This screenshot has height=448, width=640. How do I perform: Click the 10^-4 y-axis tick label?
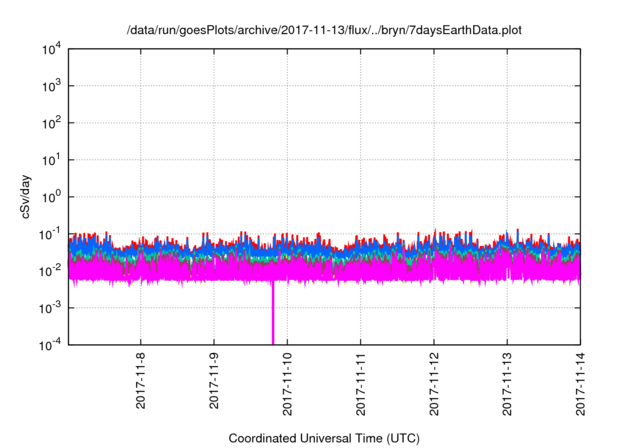(50, 345)
